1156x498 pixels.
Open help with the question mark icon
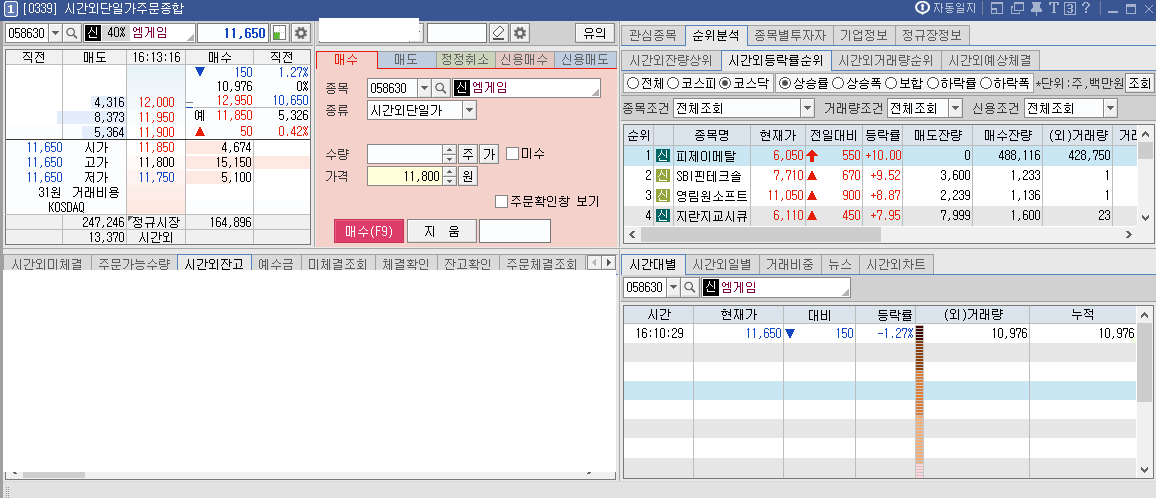(x=1085, y=9)
